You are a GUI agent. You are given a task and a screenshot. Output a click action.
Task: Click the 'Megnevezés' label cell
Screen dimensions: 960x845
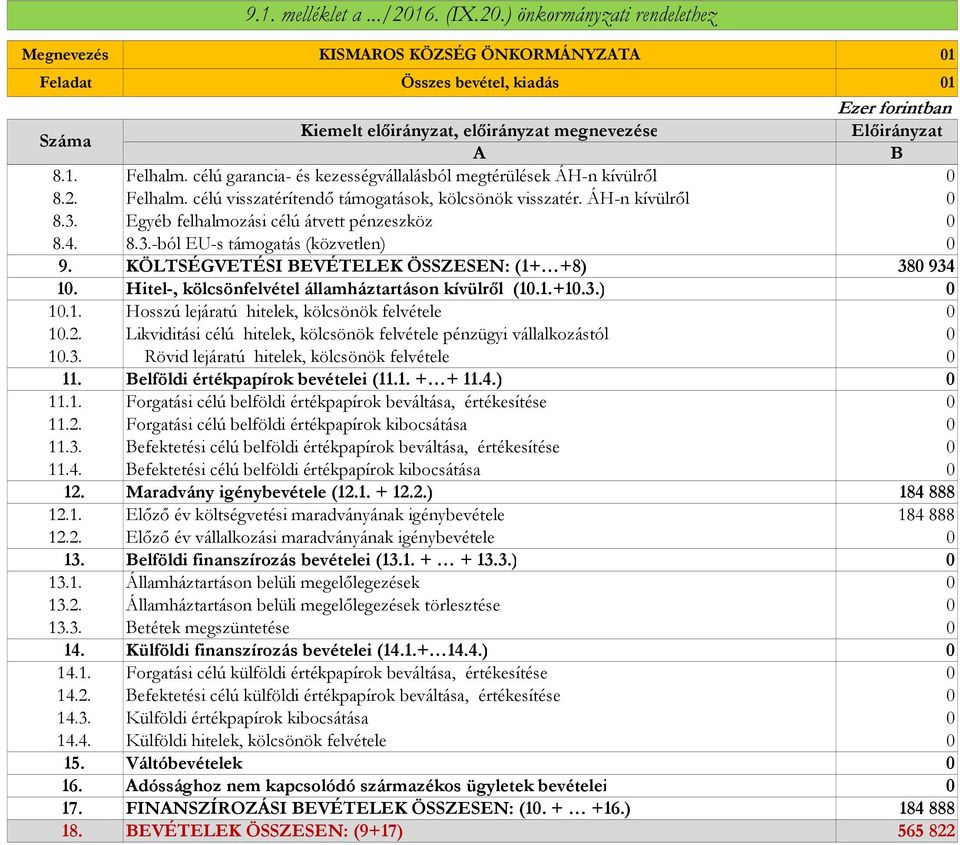point(65,54)
